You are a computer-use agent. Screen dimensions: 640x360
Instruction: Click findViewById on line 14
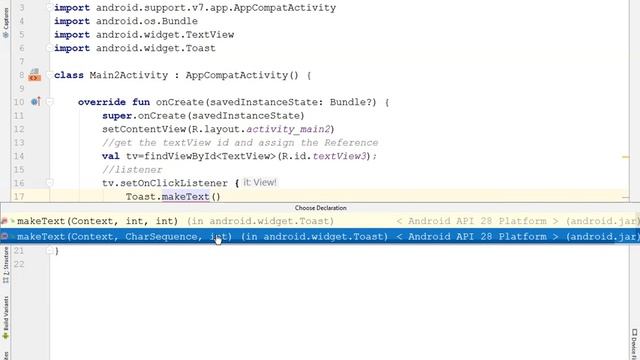tap(180, 156)
